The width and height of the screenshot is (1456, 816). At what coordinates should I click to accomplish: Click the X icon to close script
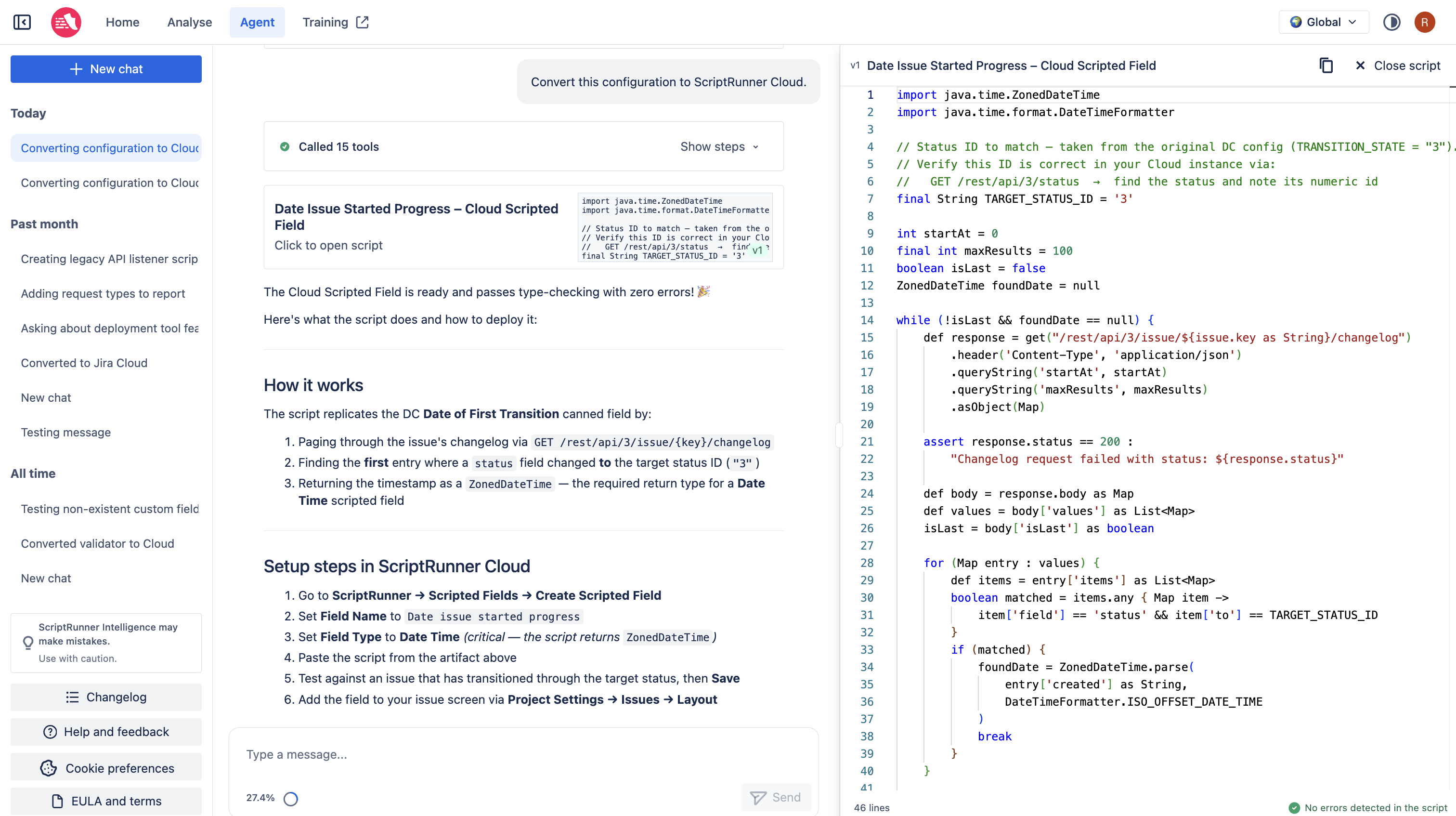(1360, 66)
